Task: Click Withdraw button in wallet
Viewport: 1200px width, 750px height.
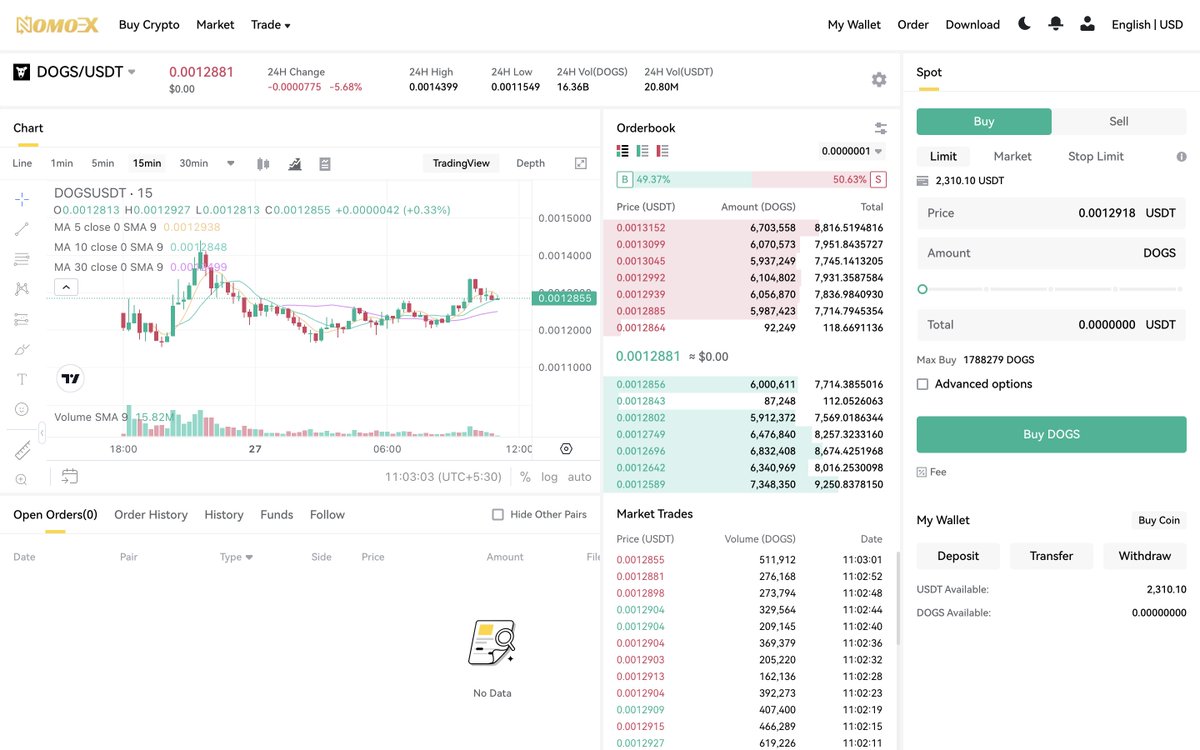Action: 1145,556
